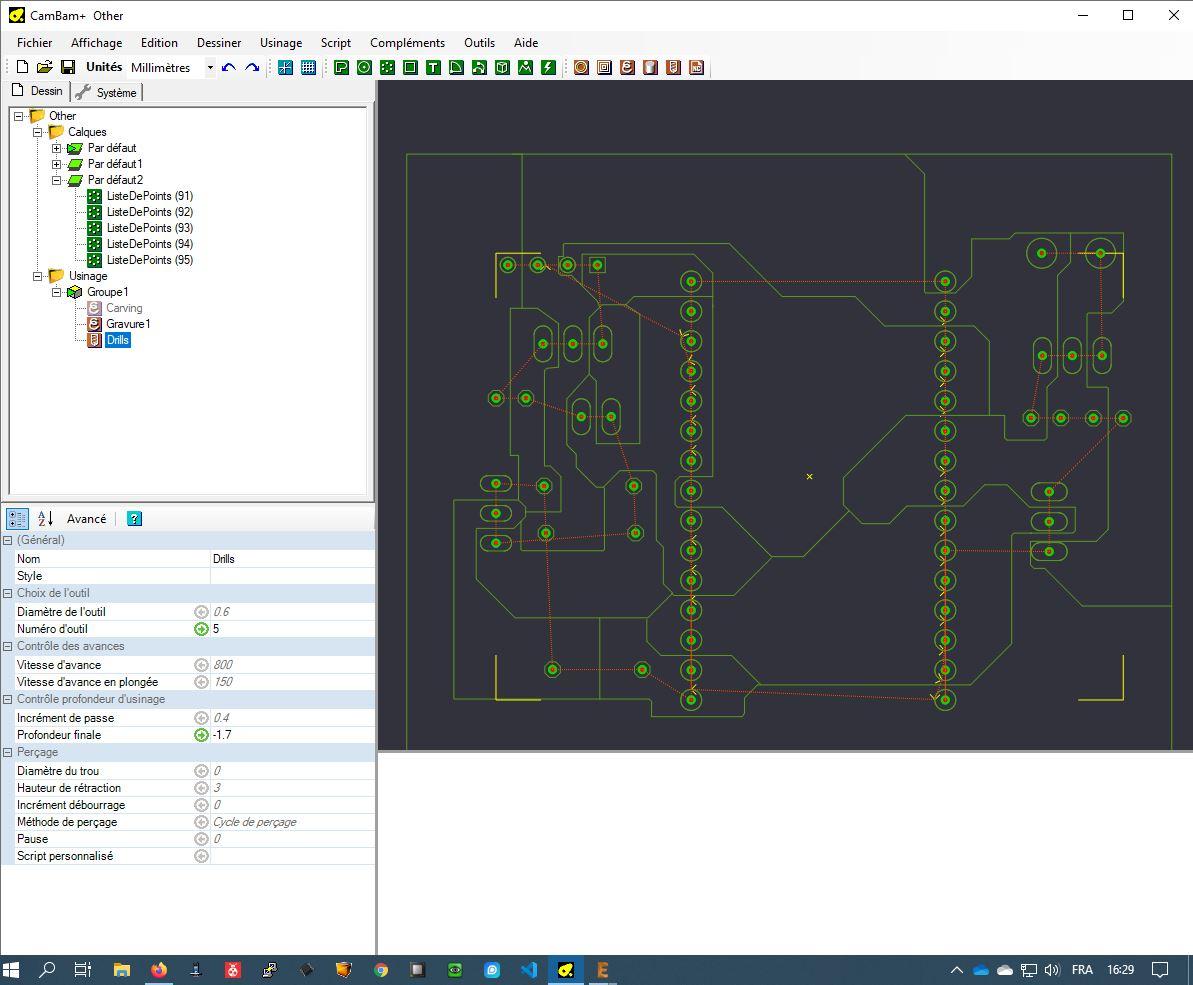The width and height of the screenshot is (1193, 985).
Task: Select the Text drawing tool
Action: (x=433, y=67)
